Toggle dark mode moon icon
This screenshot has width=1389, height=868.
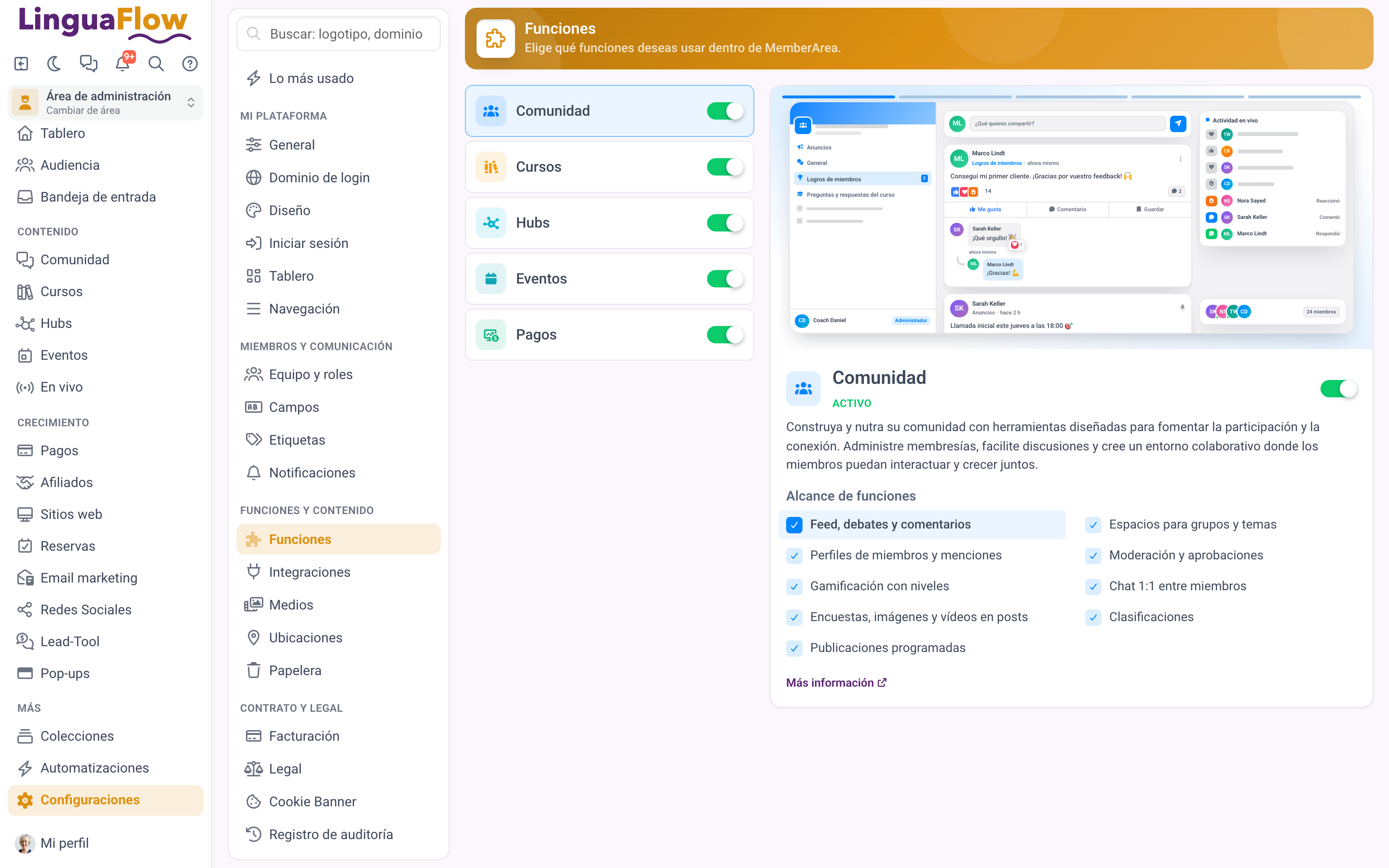(54, 64)
